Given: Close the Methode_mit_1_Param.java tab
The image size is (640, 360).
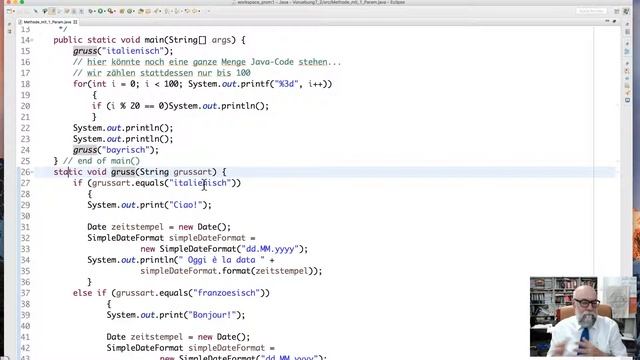Looking at the screenshot, I should 75,22.
